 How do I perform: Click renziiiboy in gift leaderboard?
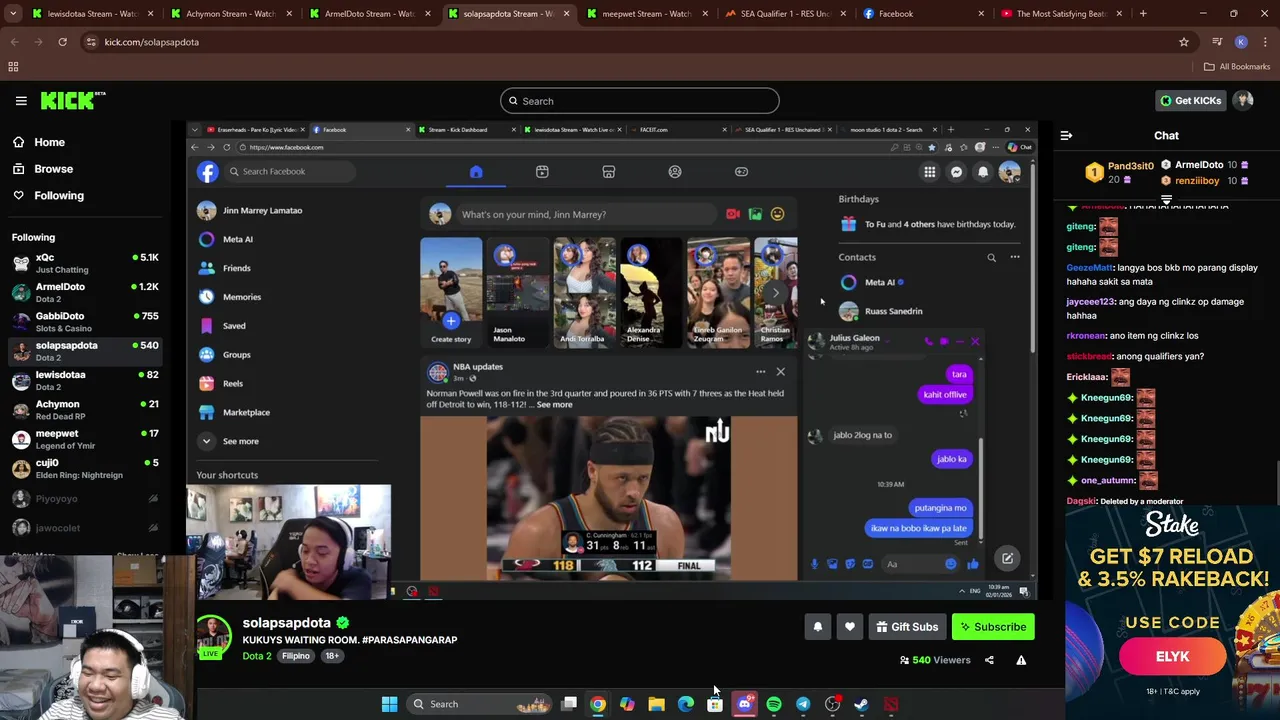1197,181
